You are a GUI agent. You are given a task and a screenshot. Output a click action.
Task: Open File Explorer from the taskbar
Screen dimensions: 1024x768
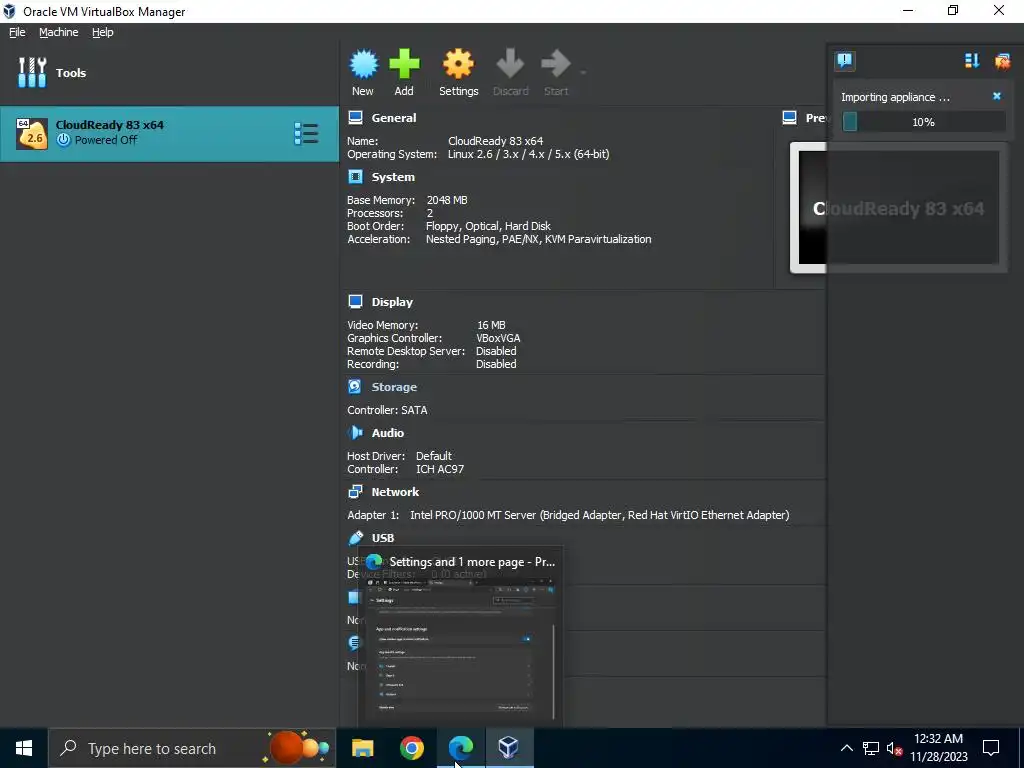(x=362, y=748)
